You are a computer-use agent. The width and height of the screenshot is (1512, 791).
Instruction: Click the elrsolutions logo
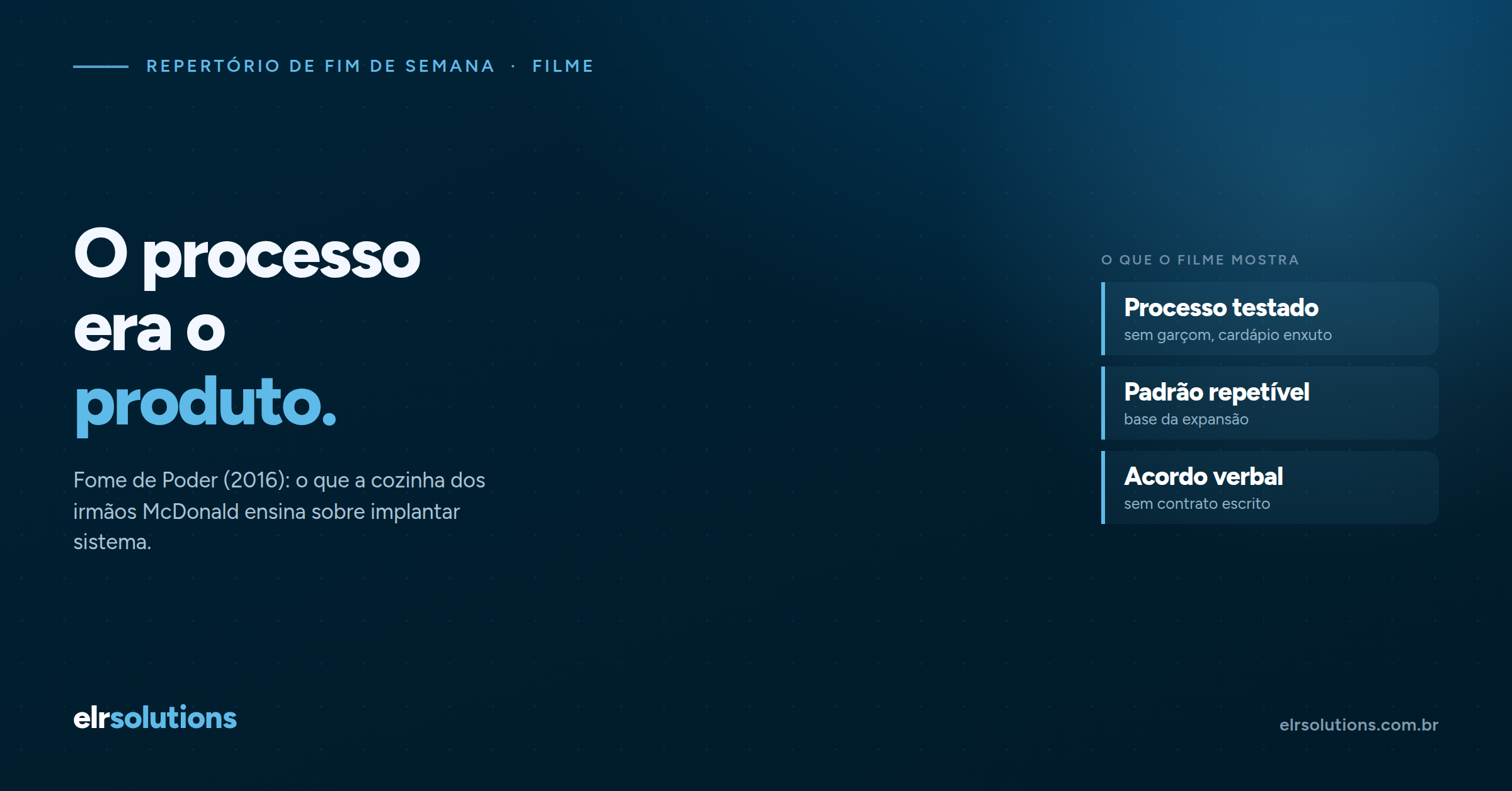coord(155,718)
